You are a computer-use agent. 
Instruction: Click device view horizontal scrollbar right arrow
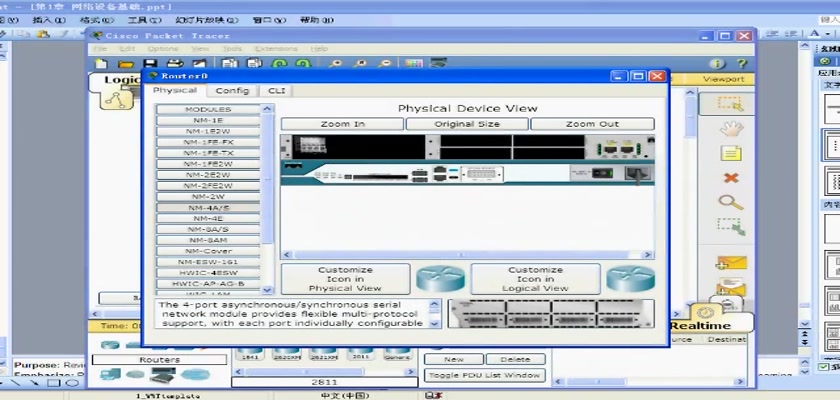point(648,255)
